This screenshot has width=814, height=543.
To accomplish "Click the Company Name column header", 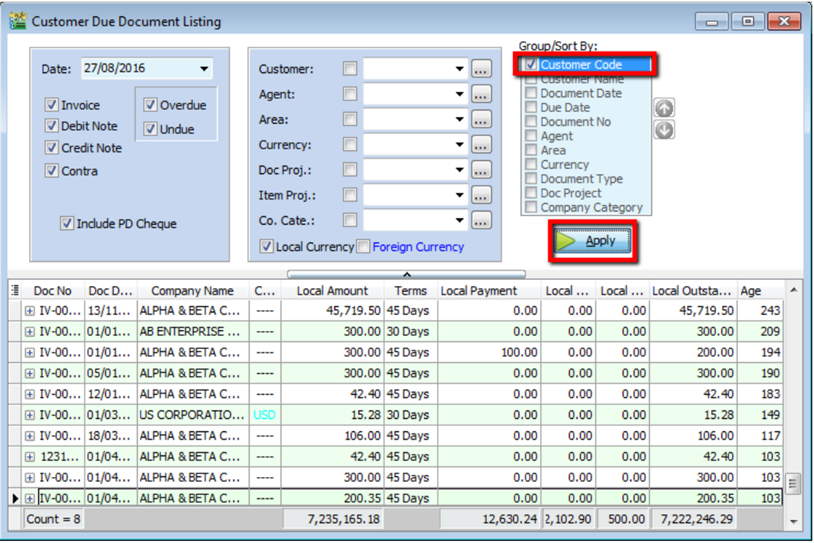I will [191, 291].
